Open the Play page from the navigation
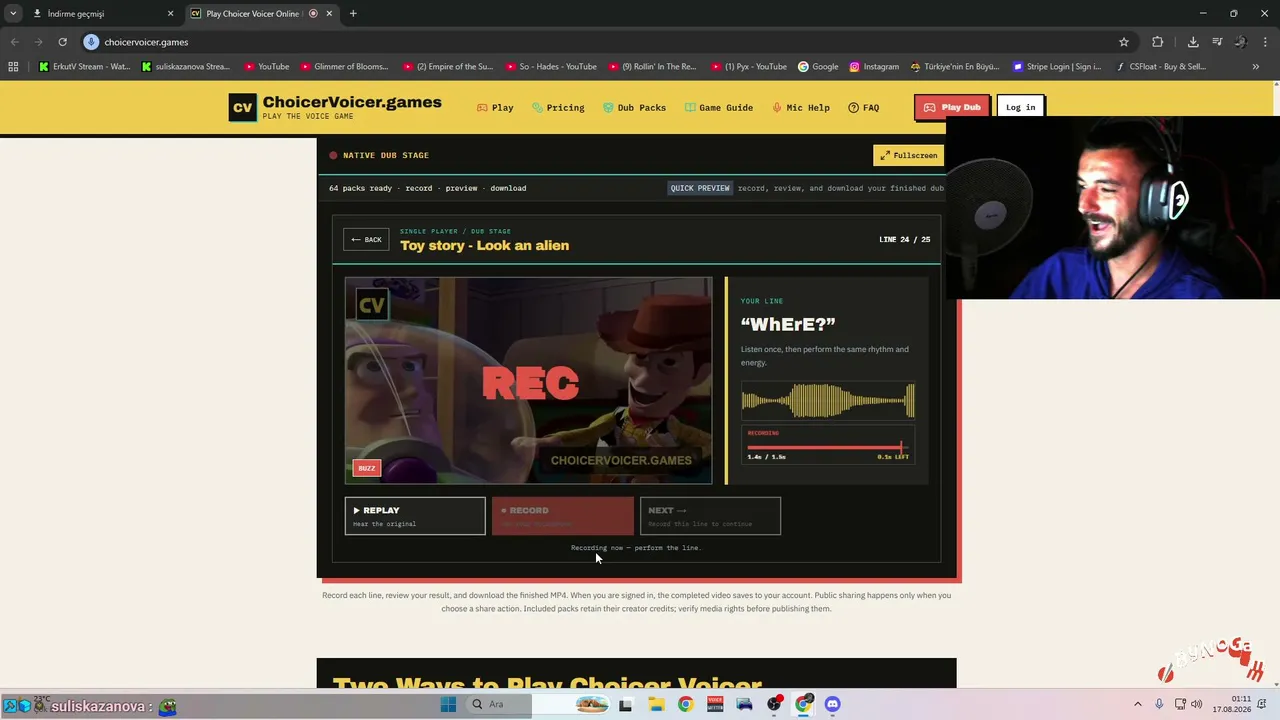This screenshot has width=1280, height=720. [x=495, y=107]
